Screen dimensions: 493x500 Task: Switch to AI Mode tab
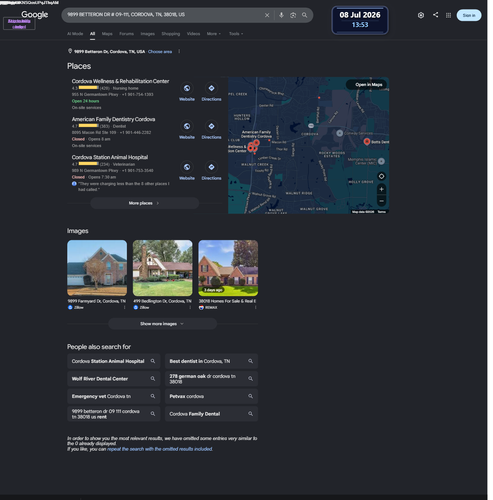pos(76,34)
